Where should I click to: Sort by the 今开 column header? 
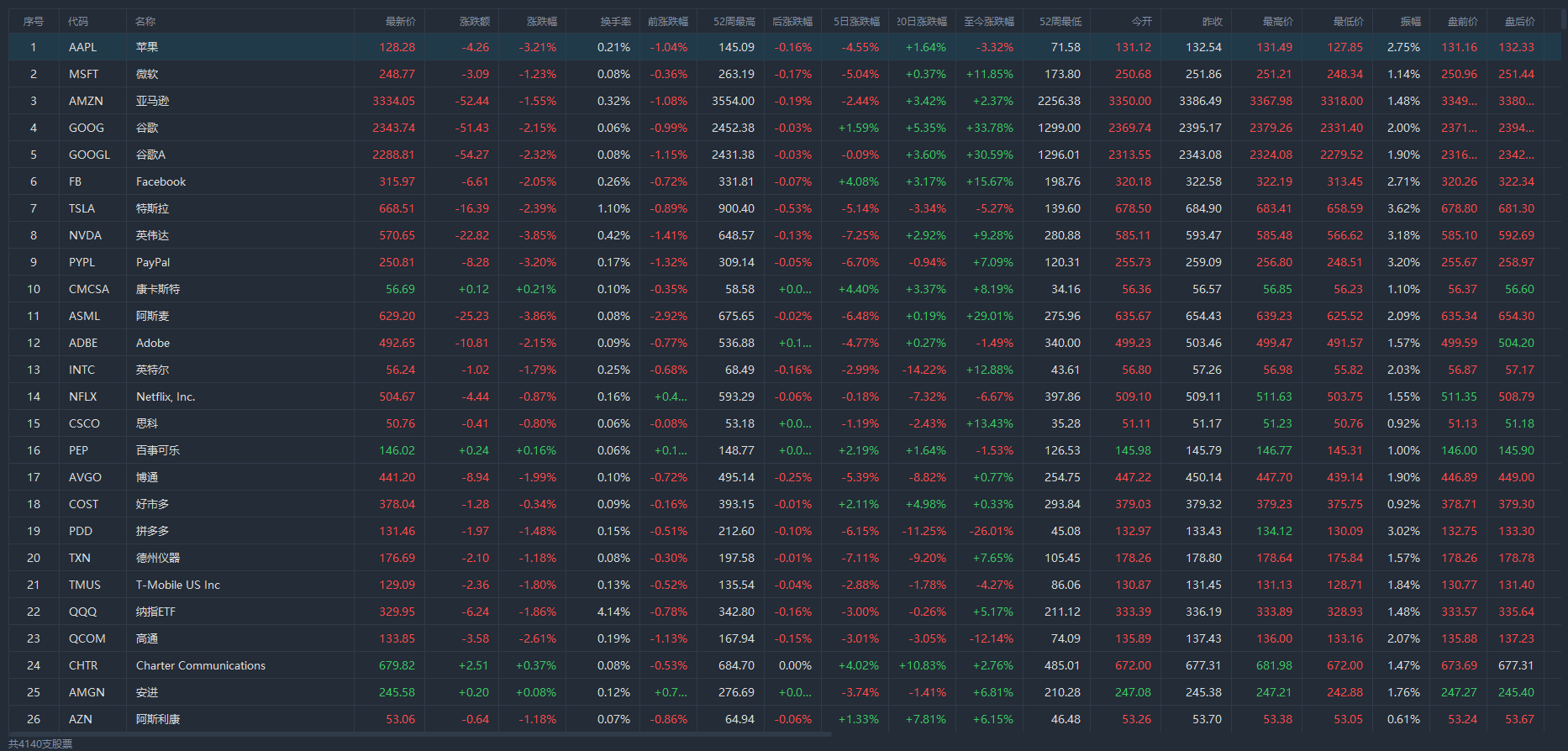[x=1142, y=21]
